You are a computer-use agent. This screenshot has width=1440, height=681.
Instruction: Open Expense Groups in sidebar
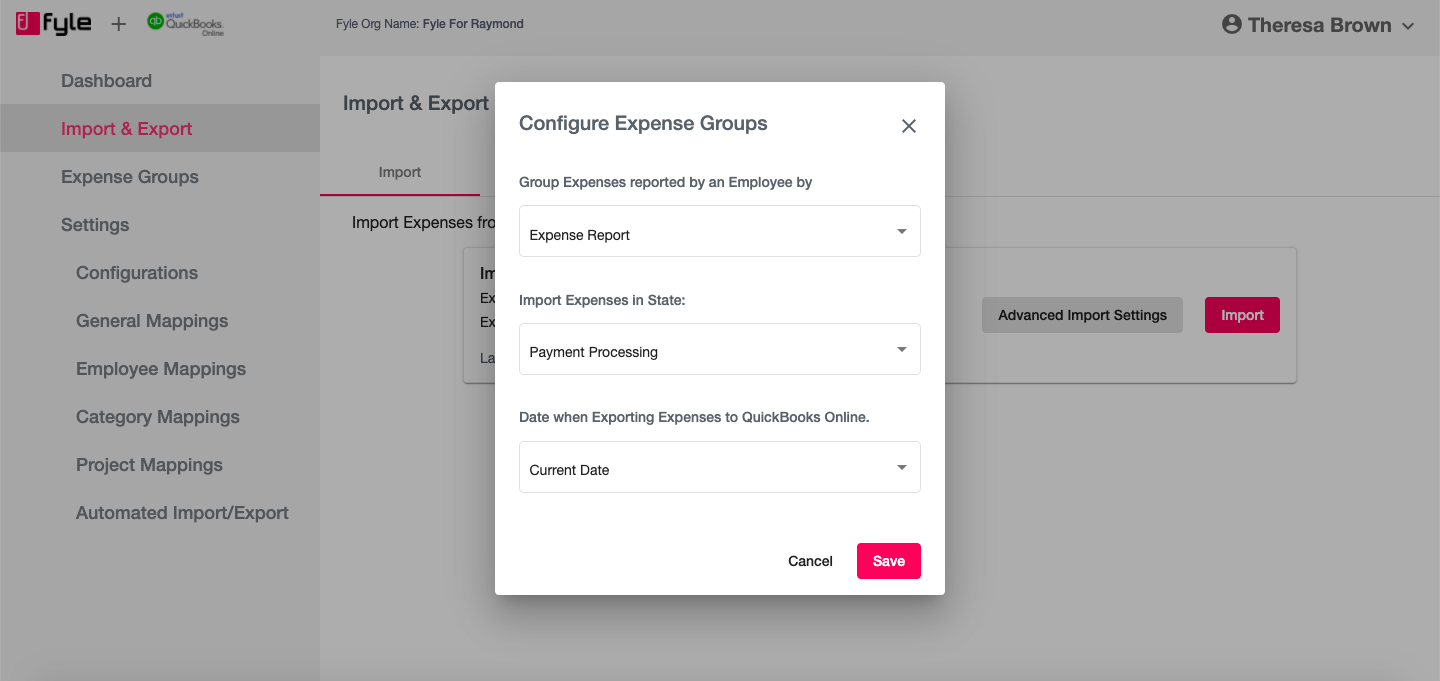tap(130, 177)
